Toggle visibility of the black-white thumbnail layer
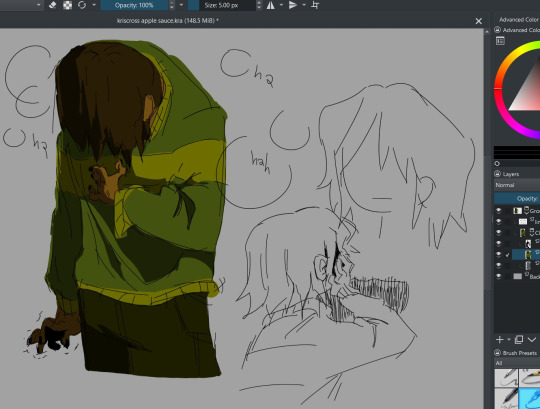The width and height of the screenshot is (540, 409). tap(498, 243)
